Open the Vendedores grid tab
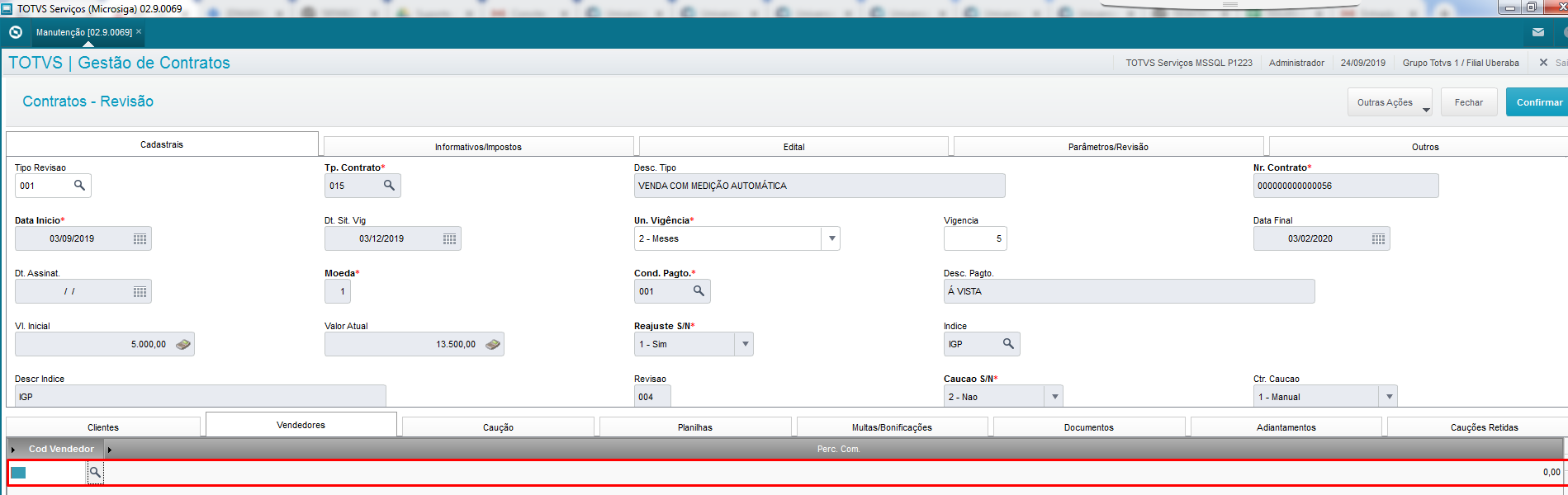This screenshot has height=495, width=1568. tap(301, 425)
